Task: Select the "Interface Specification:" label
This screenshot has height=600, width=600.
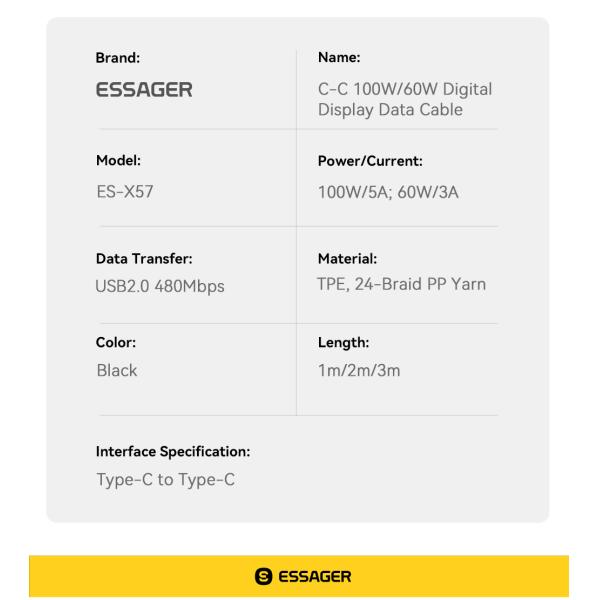Action: pos(172,452)
